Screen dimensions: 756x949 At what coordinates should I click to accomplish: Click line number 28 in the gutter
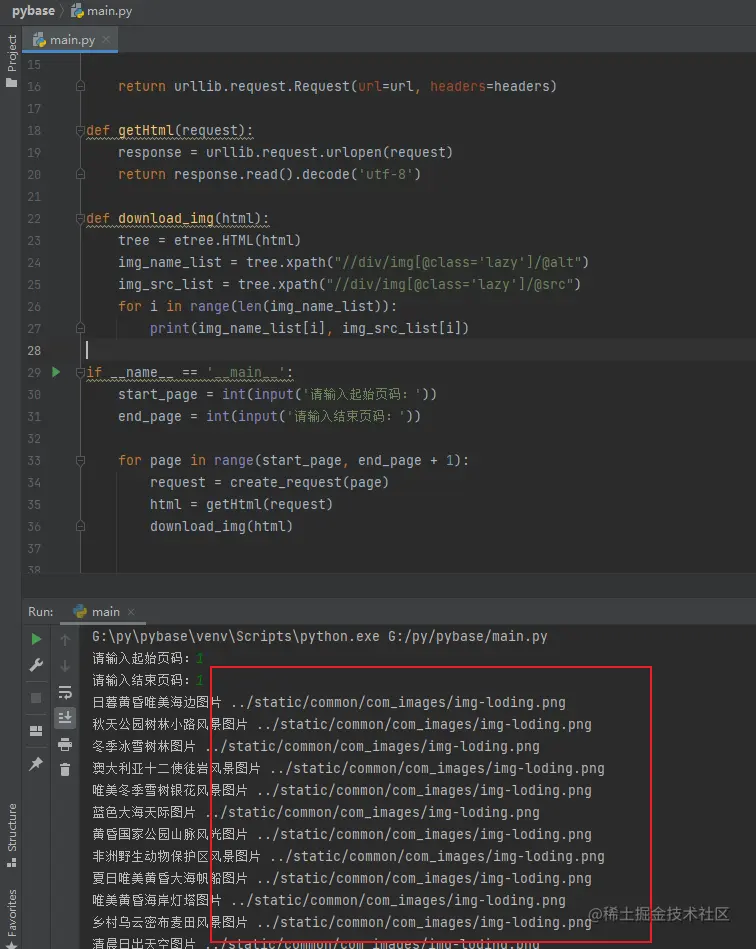pos(34,350)
